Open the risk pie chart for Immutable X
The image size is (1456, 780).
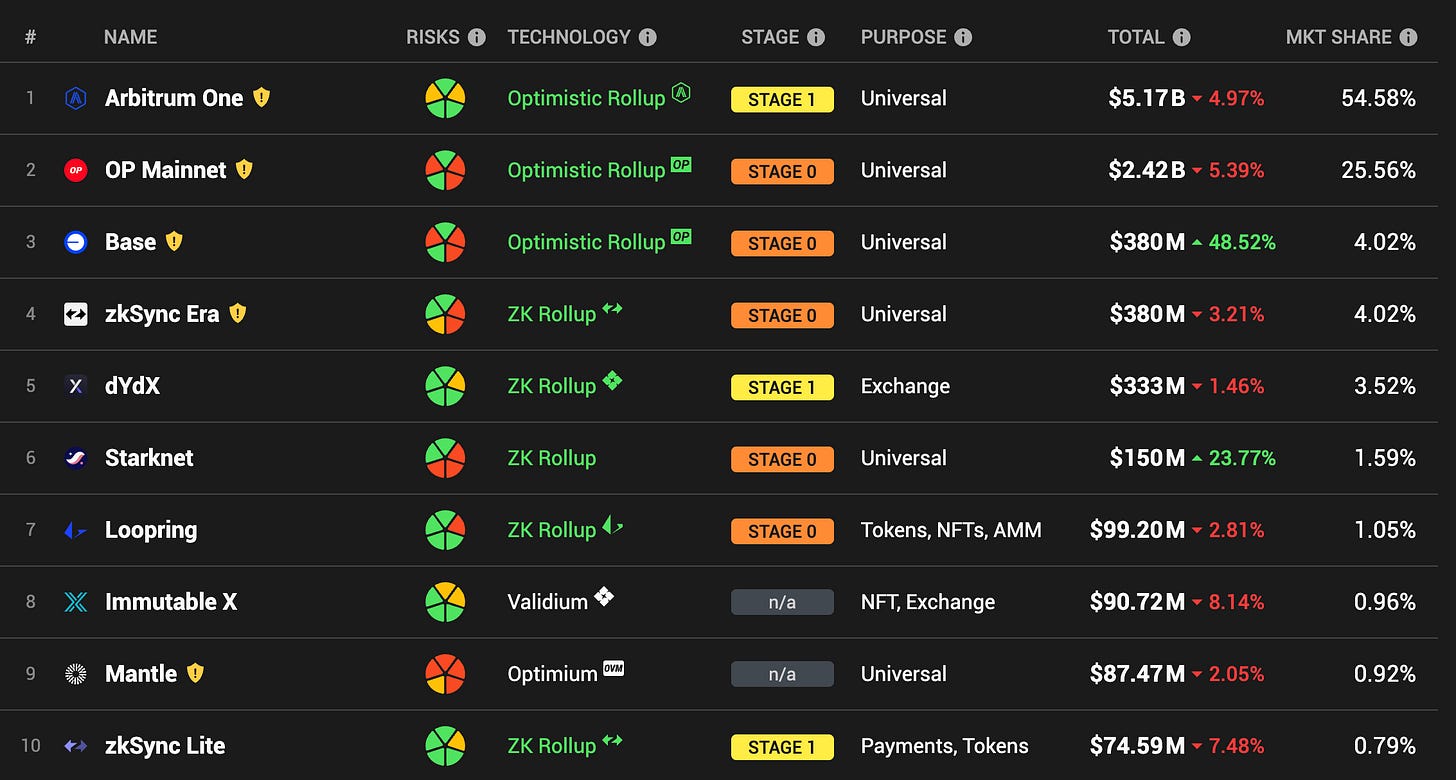pyautogui.click(x=445, y=602)
